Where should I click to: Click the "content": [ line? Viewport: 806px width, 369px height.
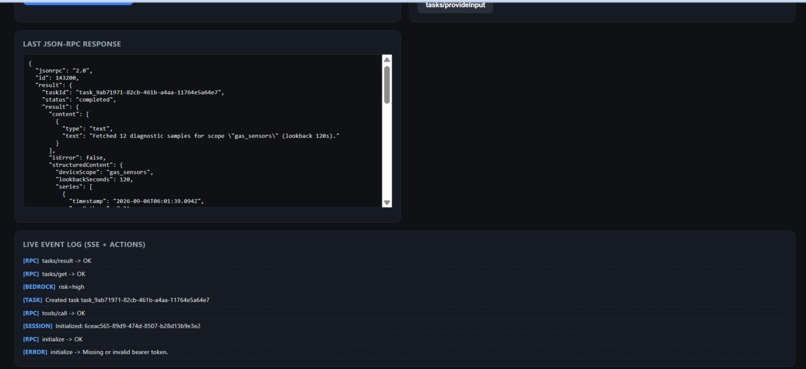pyautogui.click(x=69, y=114)
